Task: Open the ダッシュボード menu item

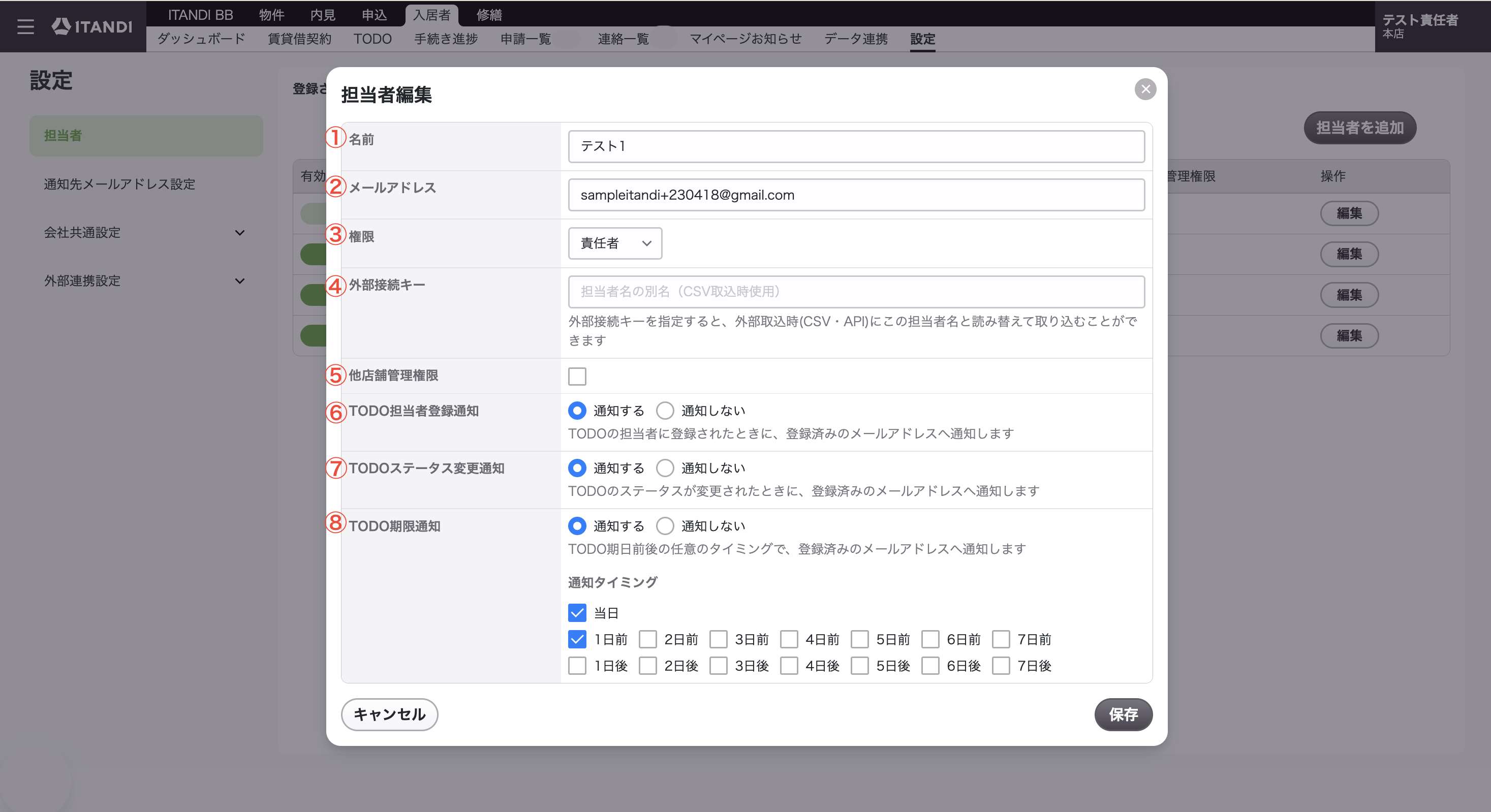Action: pyautogui.click(x=201, y=39)
